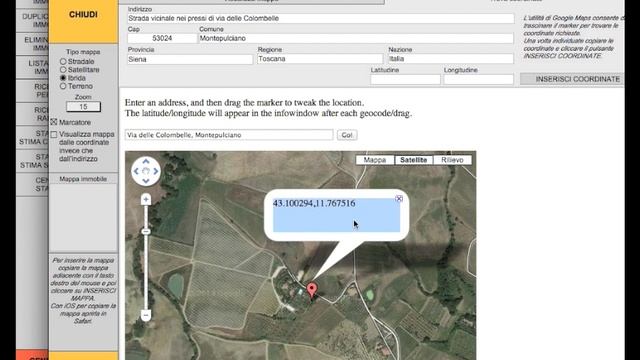Pan map up with navigation arrow
The width and height of the screenshot is (640, 360).
pyautogui.click(x=146, y=162)
